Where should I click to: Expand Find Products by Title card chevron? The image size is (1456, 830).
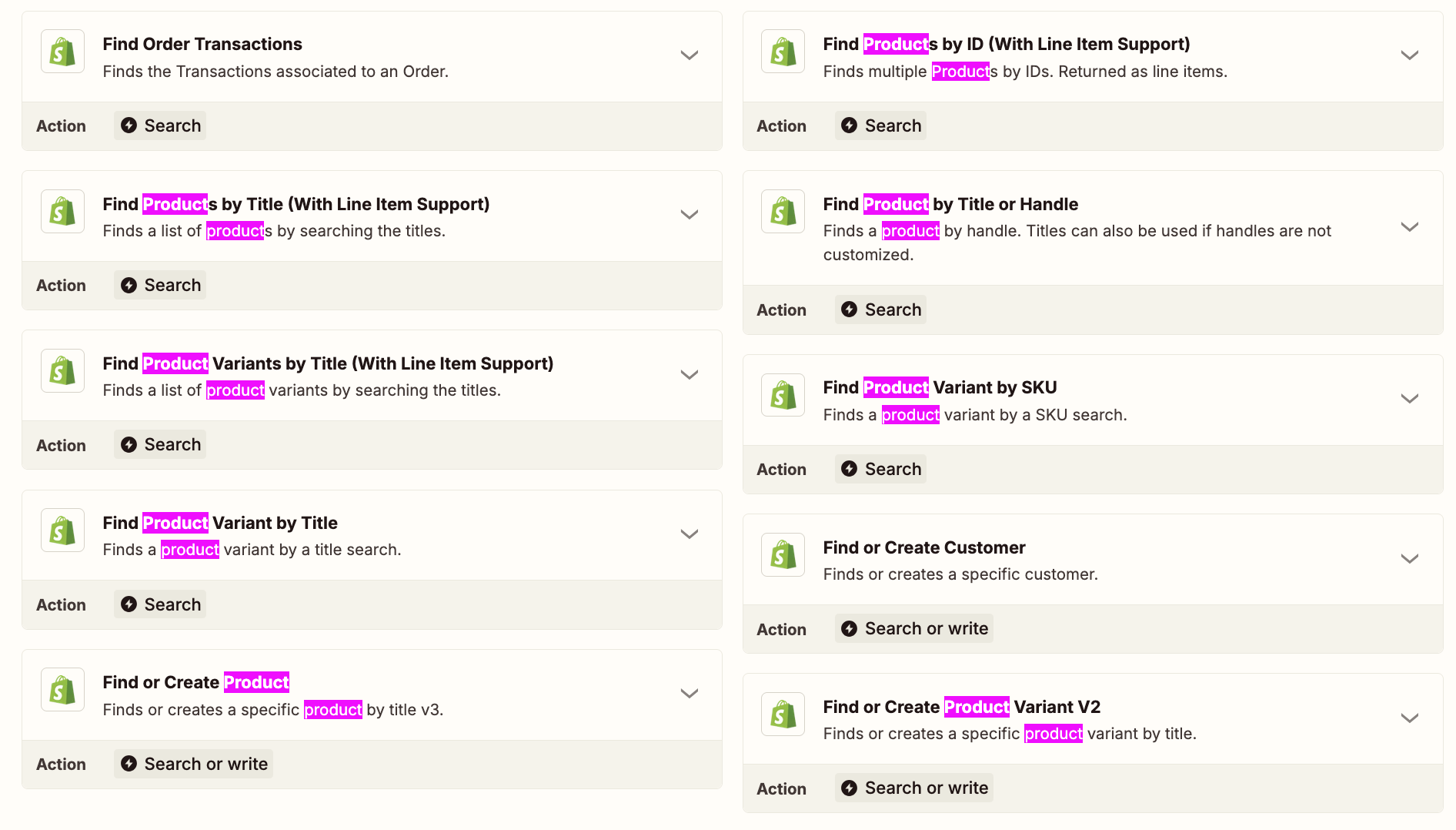(690, 215)
